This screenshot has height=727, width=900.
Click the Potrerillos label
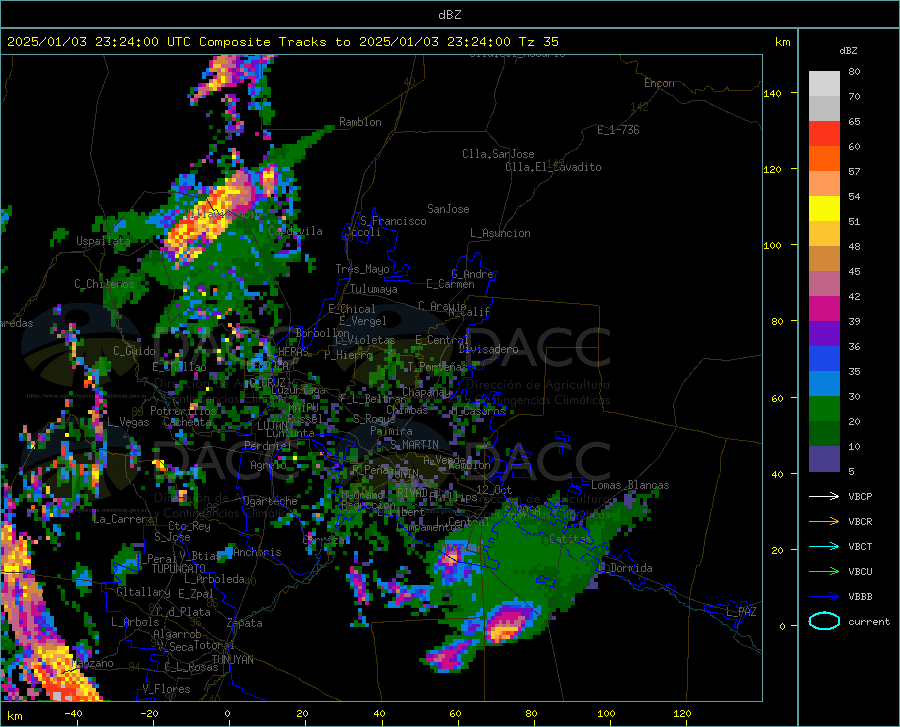coord(183,411)
